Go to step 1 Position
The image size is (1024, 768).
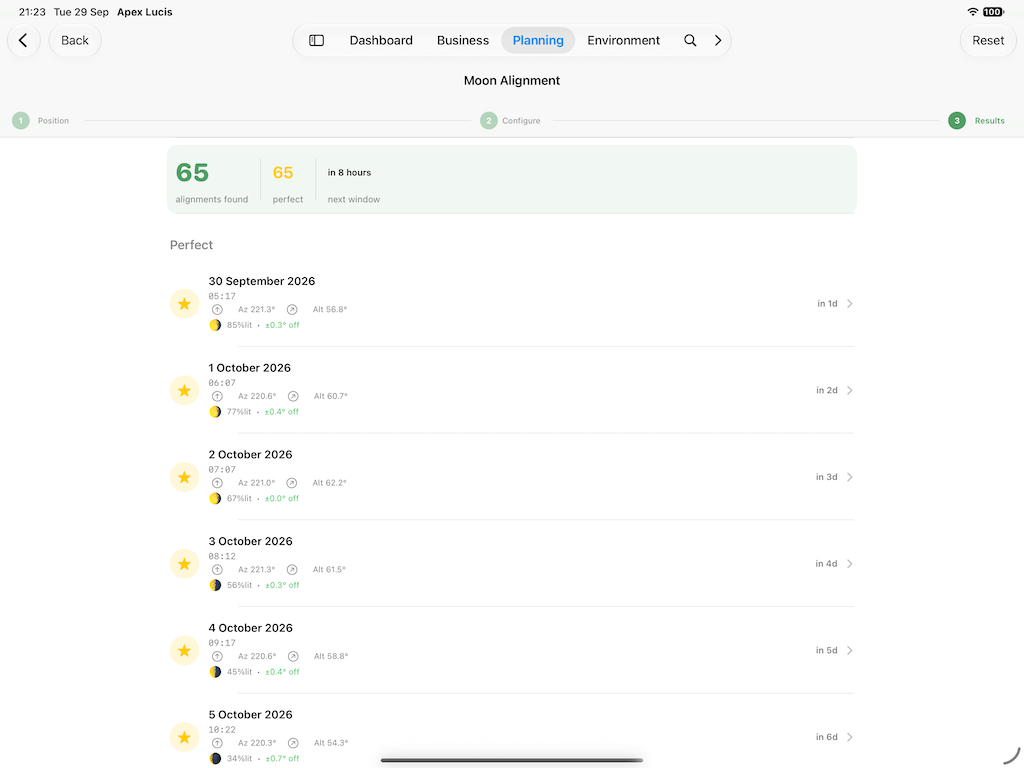point(40,121)
